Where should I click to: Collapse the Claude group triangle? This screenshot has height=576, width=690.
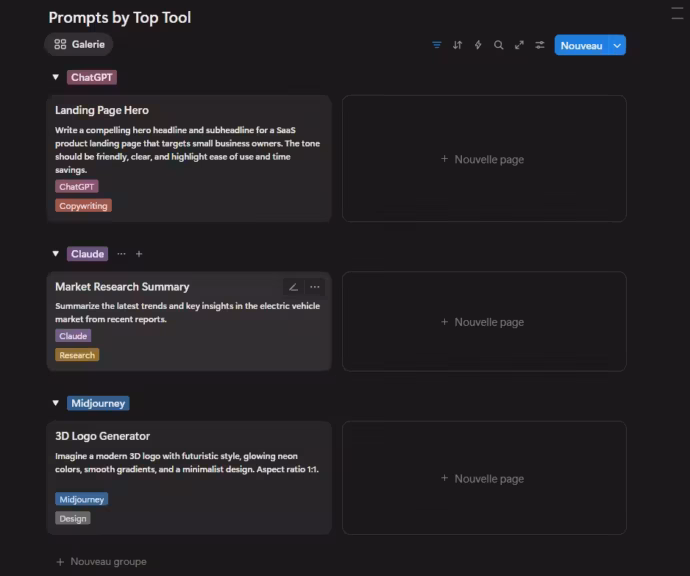55,254
